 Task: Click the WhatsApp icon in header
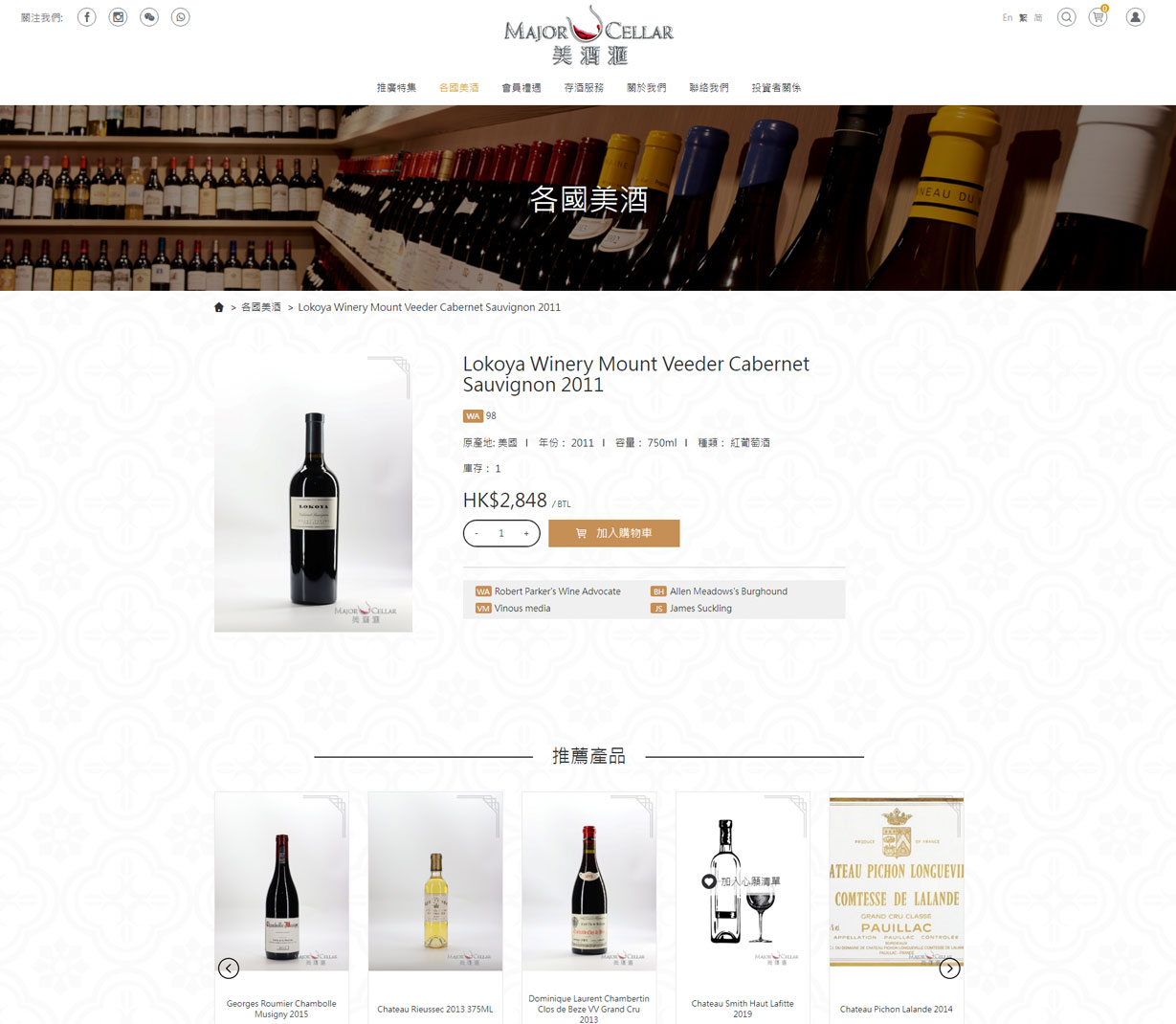181,17
